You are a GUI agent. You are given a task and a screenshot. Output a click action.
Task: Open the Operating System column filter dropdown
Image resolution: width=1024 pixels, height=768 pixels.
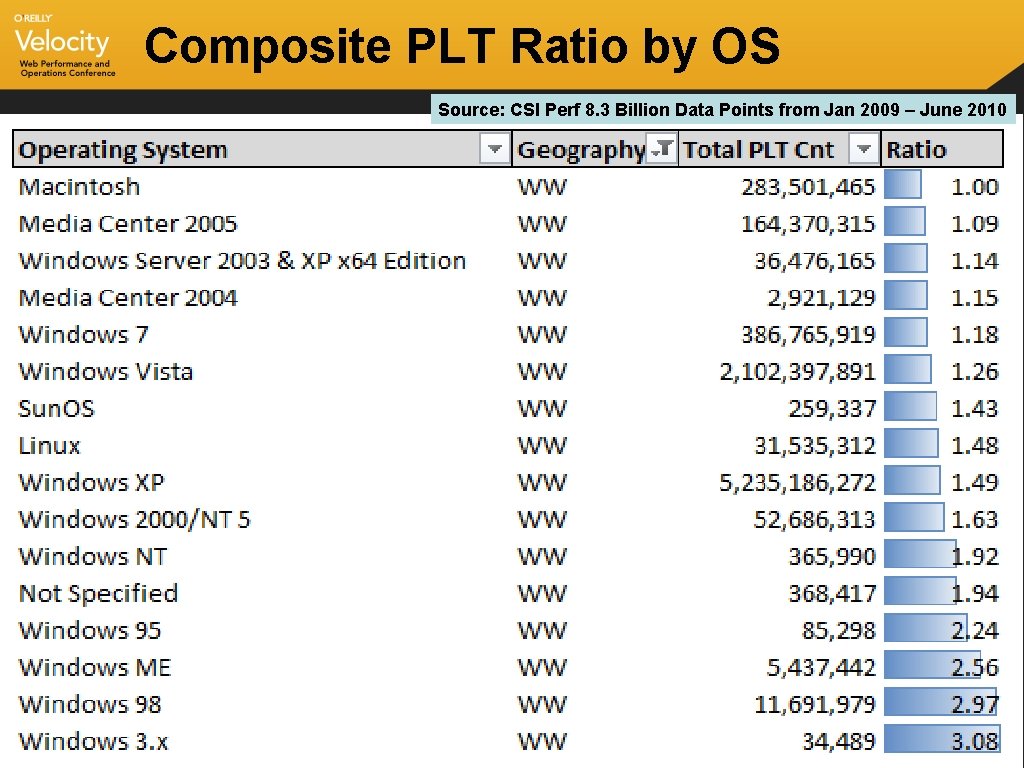(x=494, y=150)
